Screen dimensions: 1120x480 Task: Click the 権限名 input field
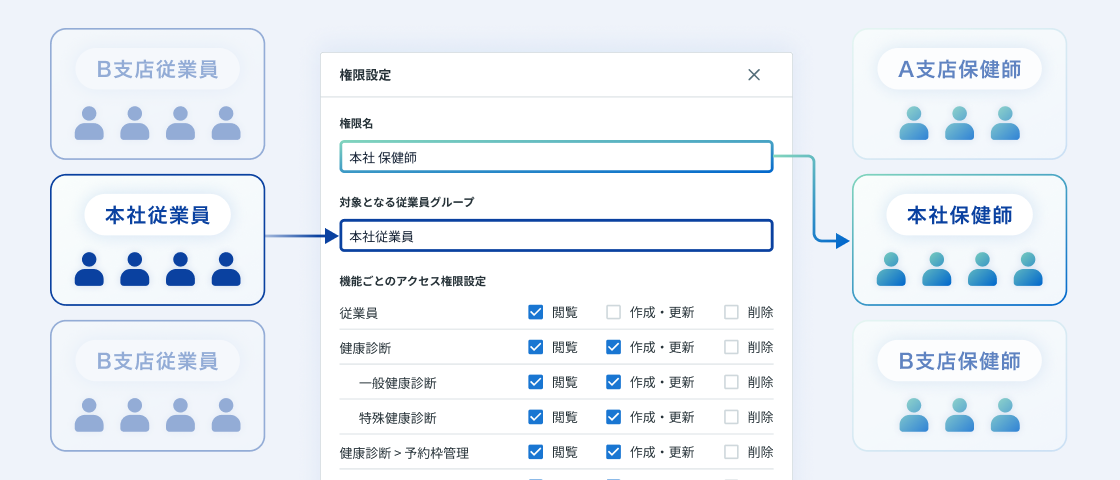click(x=556, y=157)
